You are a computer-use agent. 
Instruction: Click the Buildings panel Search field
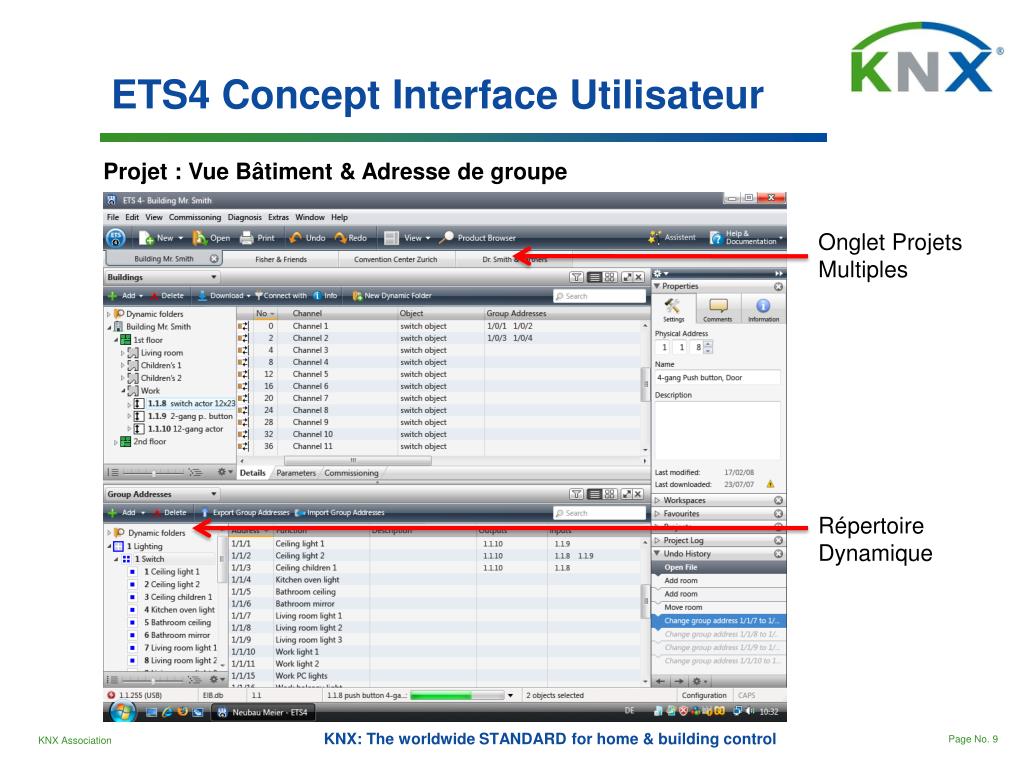599,296
